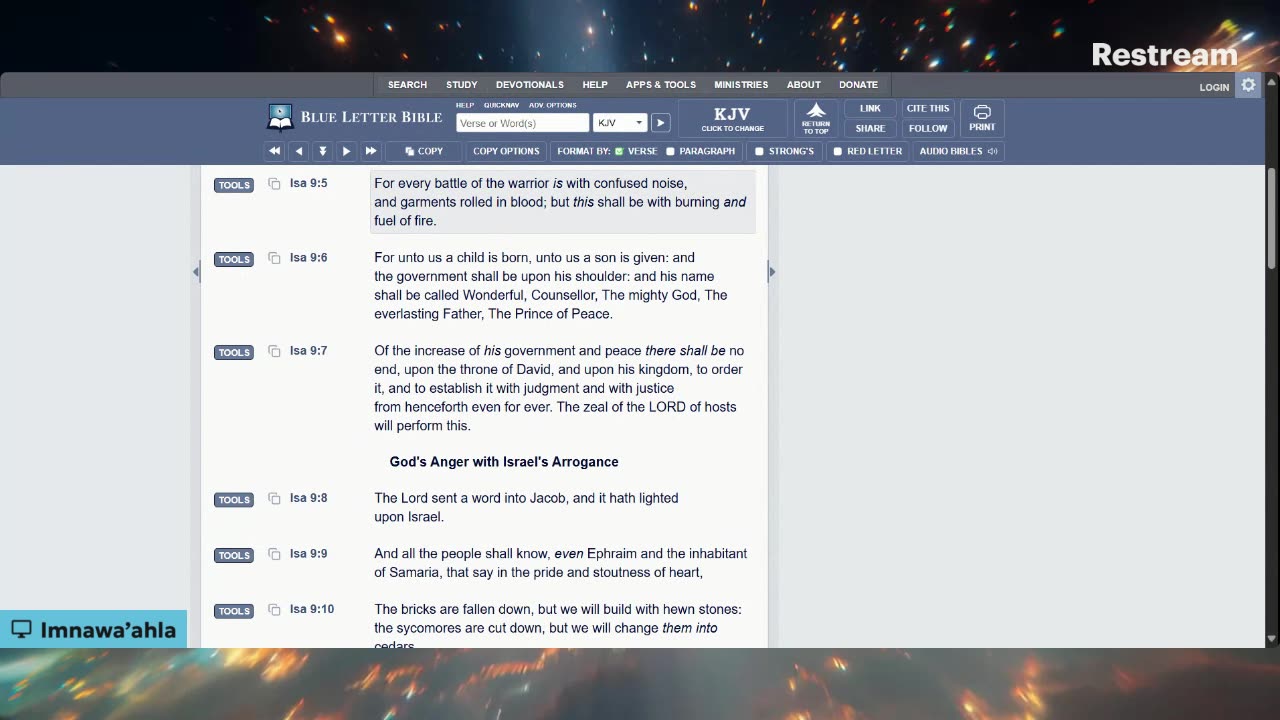This screenshot has height=720, width=1280.
Task: Copy verse Isa 9:7 using copy icon
Action: click(274, 351)
